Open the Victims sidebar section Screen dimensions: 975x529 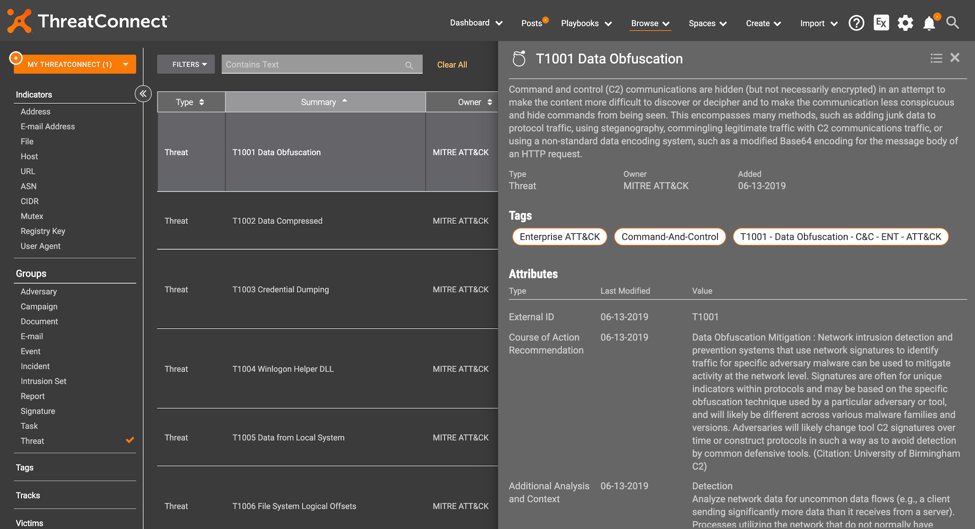29,523
